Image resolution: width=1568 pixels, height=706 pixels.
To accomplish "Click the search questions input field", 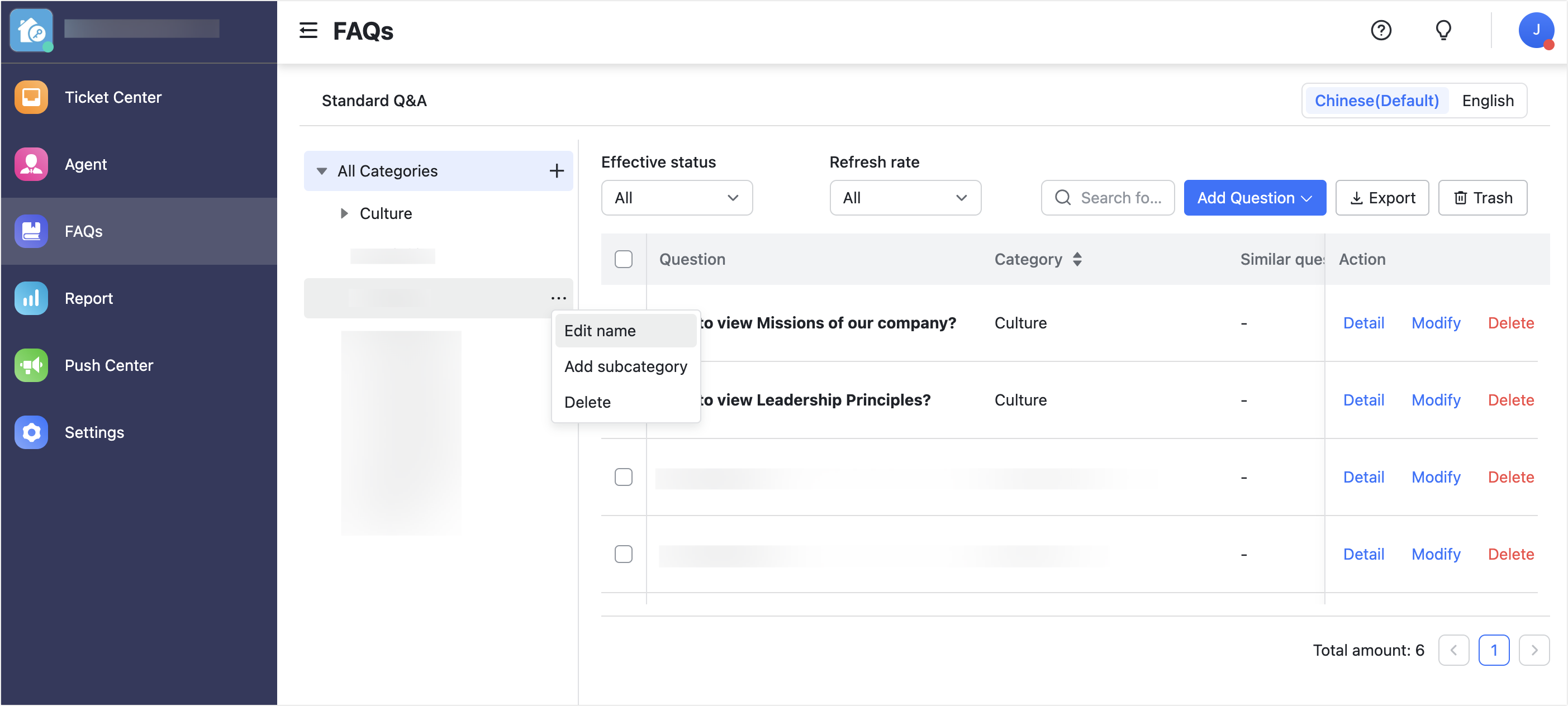I will click(x=1119, y=198).
